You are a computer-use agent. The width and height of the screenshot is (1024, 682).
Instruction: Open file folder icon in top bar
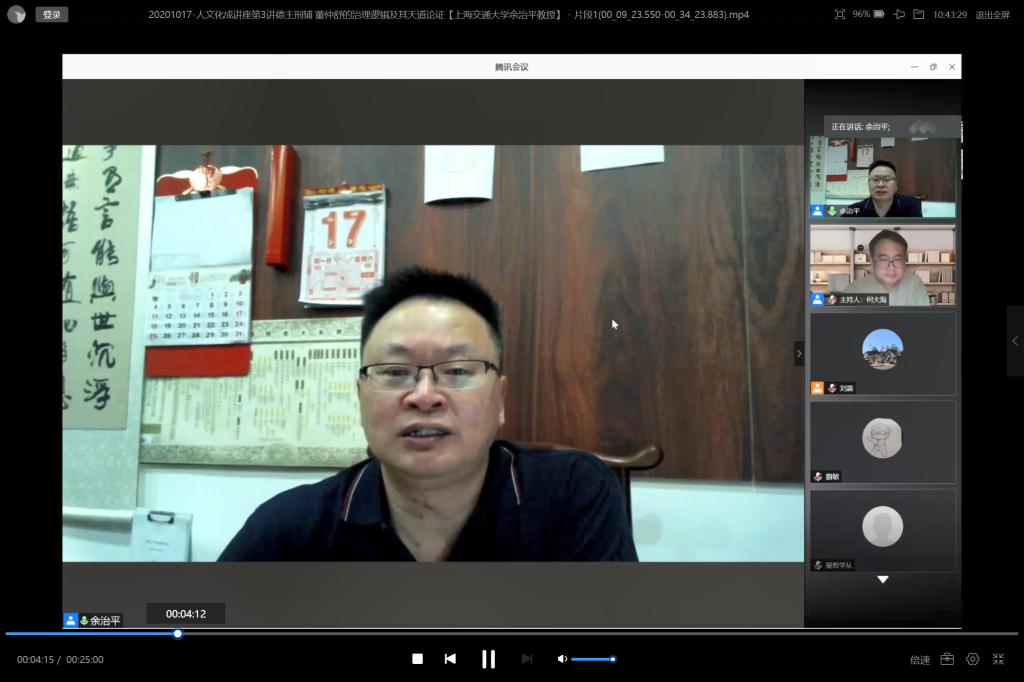click(918, 14)
